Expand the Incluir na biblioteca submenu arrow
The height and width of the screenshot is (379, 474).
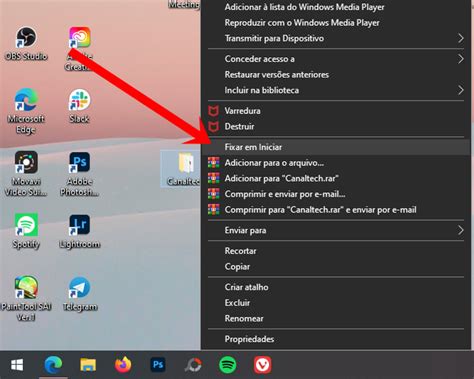(461, 90)
